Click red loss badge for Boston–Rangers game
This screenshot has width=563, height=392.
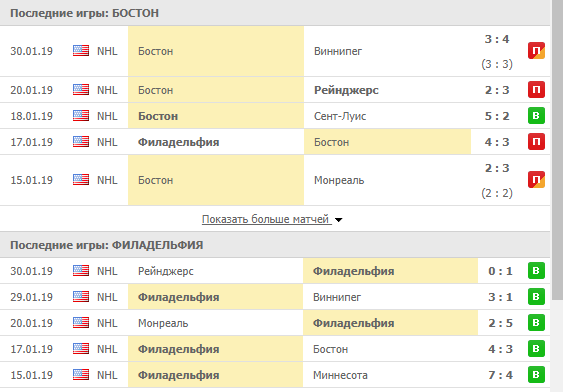click(536, 90)
